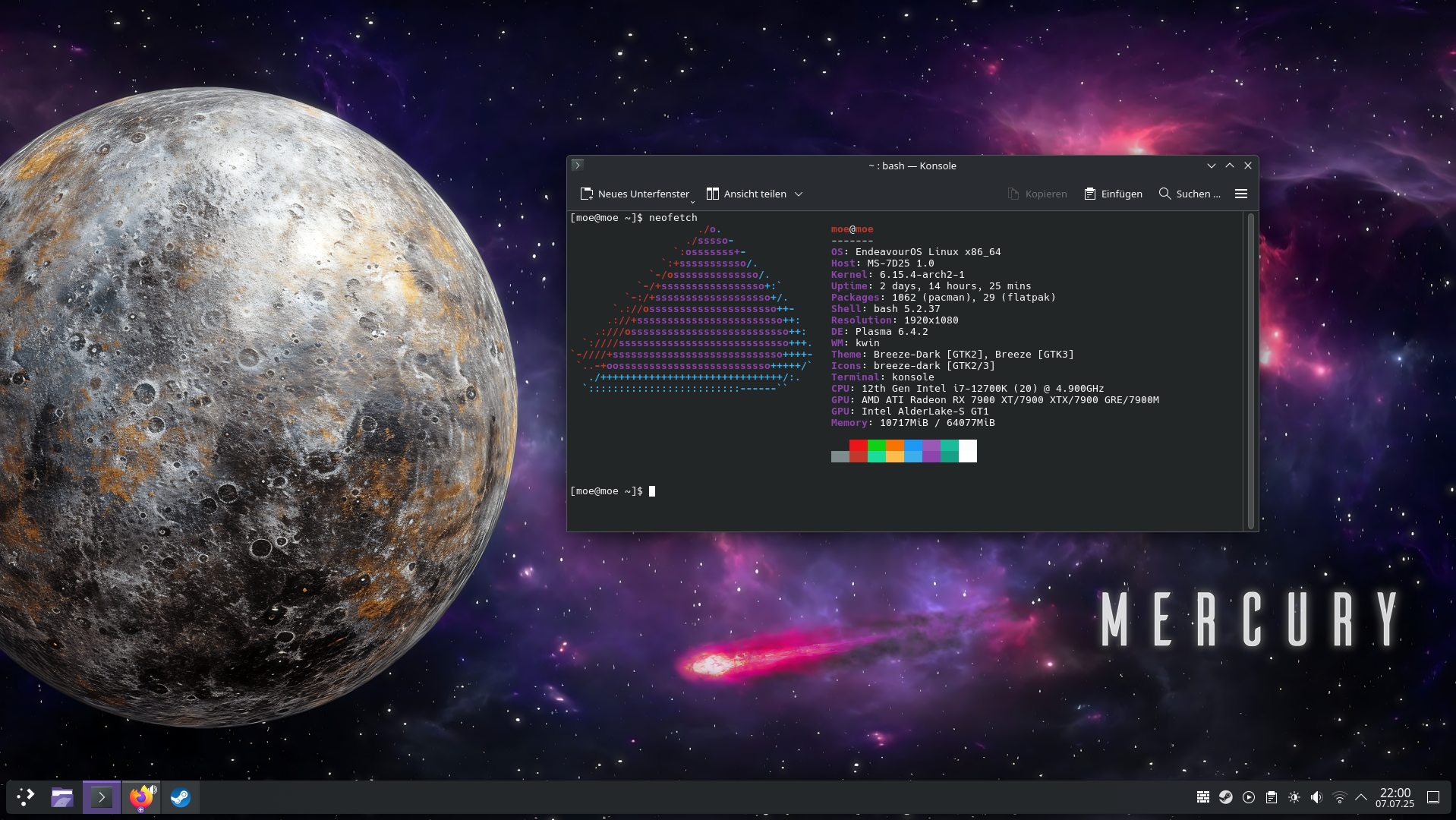Click the 'Plasma 6.4.2' DE value
The image size is (1456, 820).
(892, 332)
